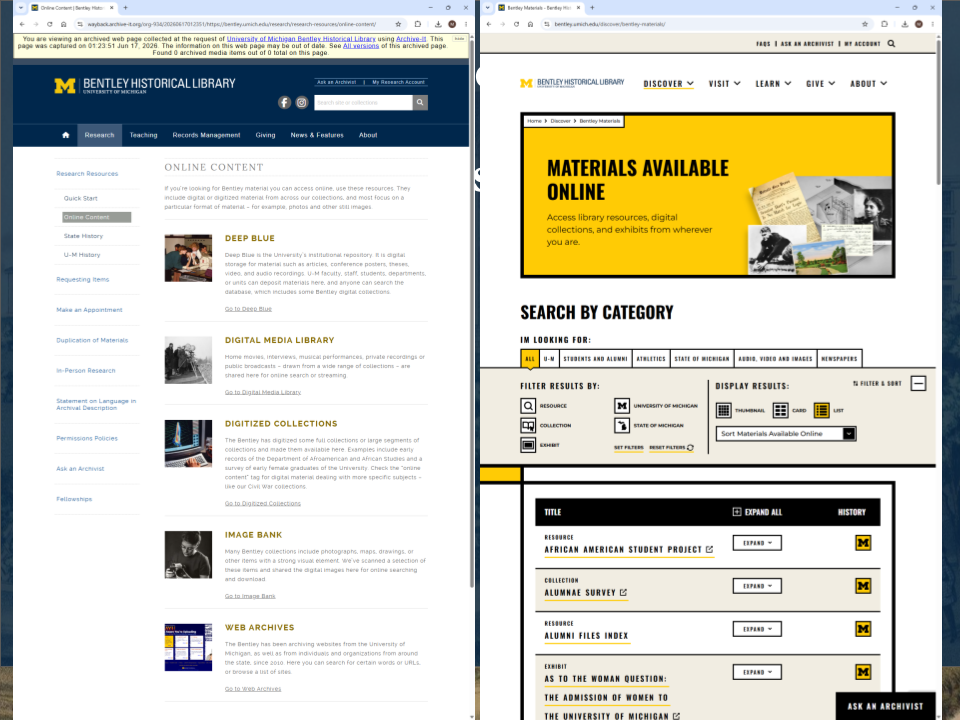Click Filter & Sort label
Viewport: 960px width, 720px height.
[x=877, y=384]
